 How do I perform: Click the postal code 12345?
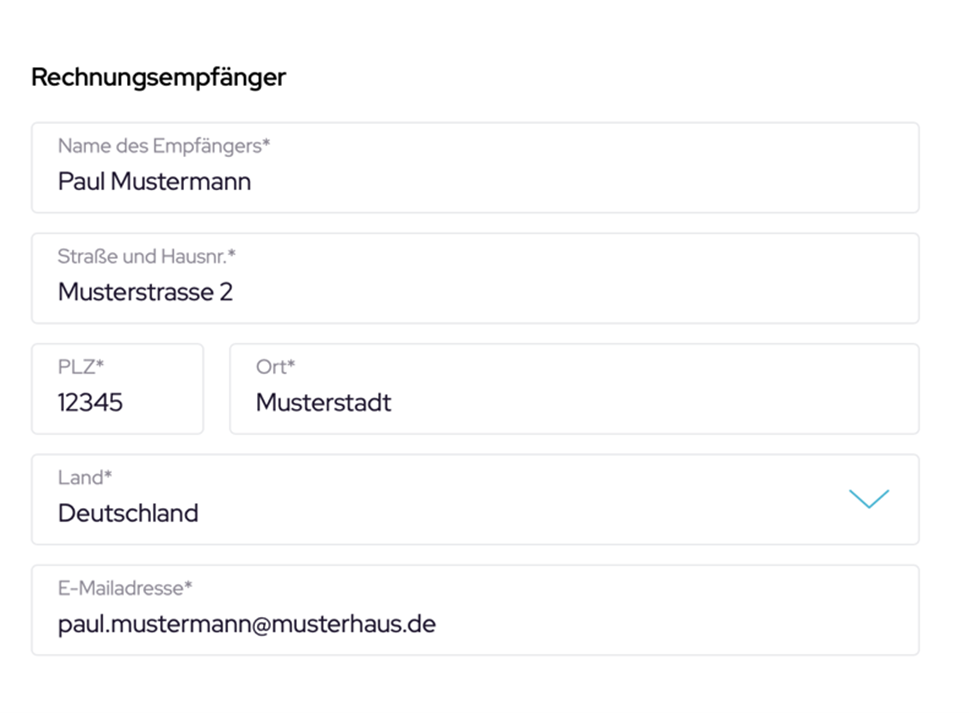(90, 403)
